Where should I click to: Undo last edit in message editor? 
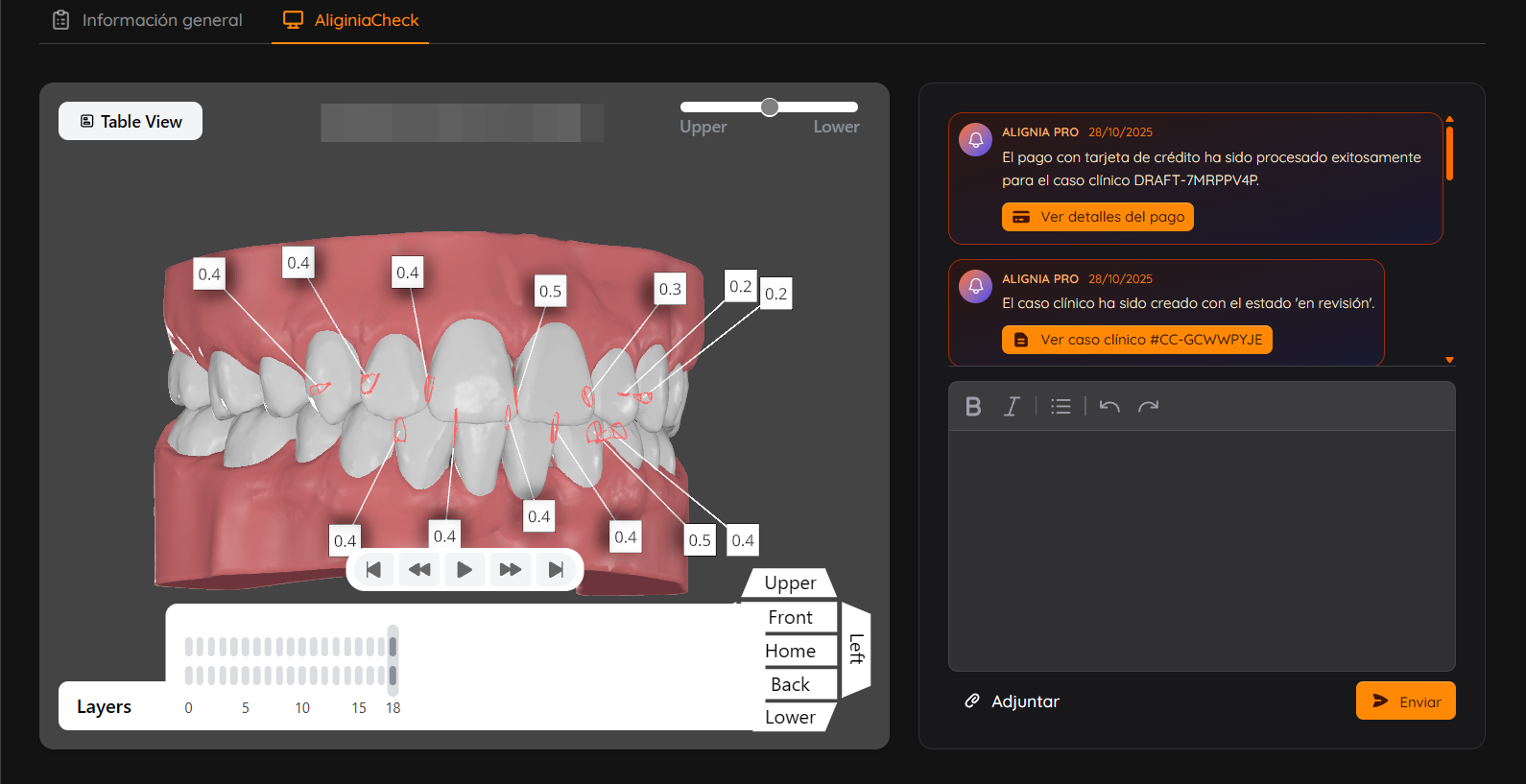pyautogui.click(x=1109, y=407)
